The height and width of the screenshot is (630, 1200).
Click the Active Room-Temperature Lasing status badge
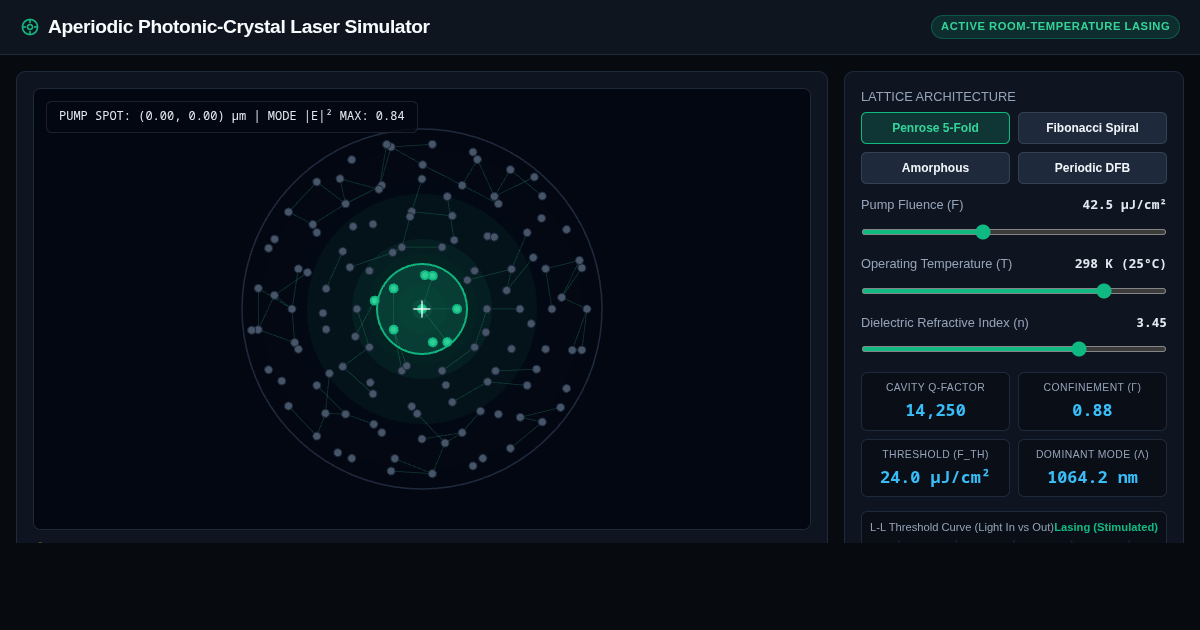tap(1055, 27)
